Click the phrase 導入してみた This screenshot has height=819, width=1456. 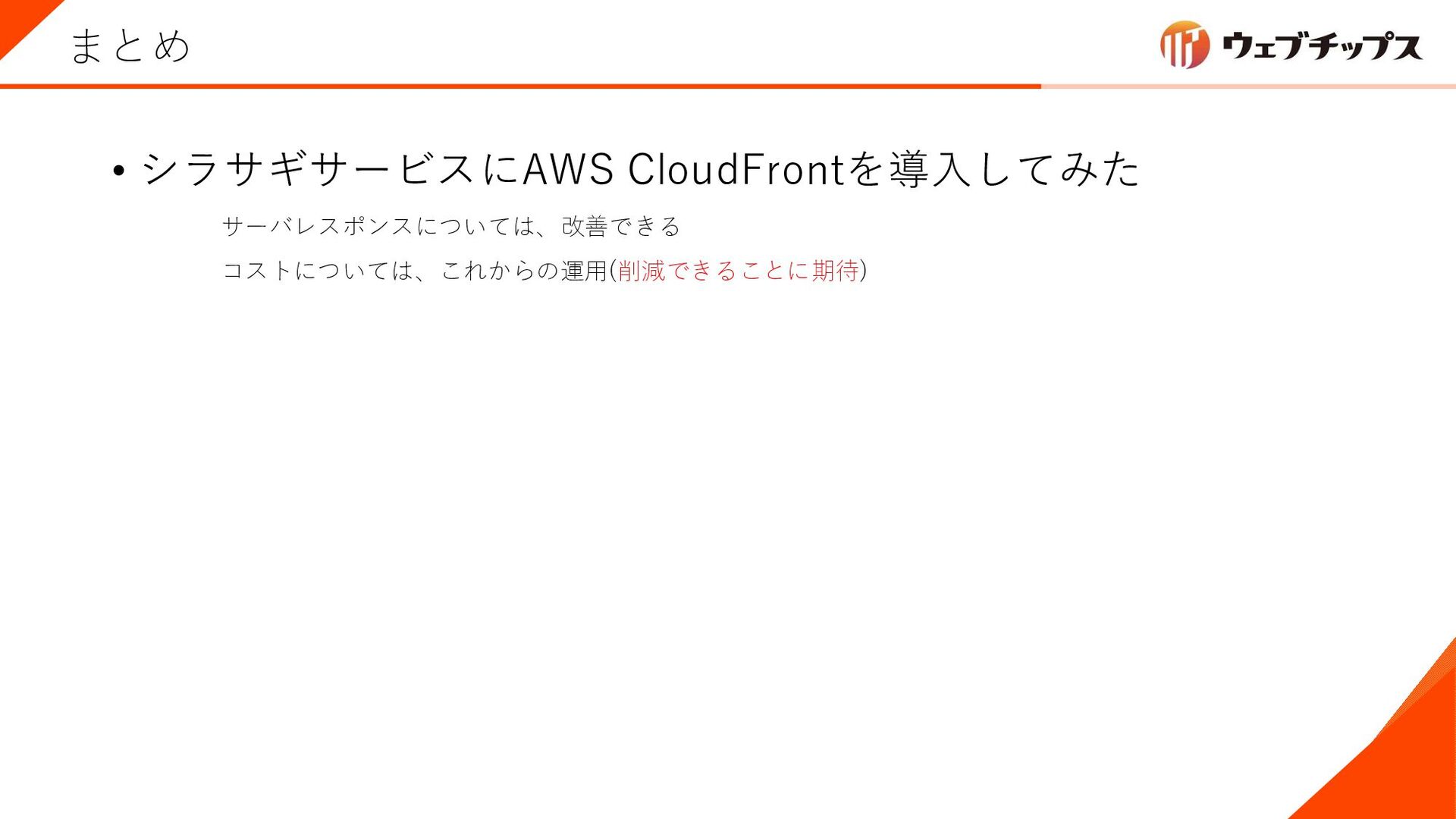point(1015,168)
